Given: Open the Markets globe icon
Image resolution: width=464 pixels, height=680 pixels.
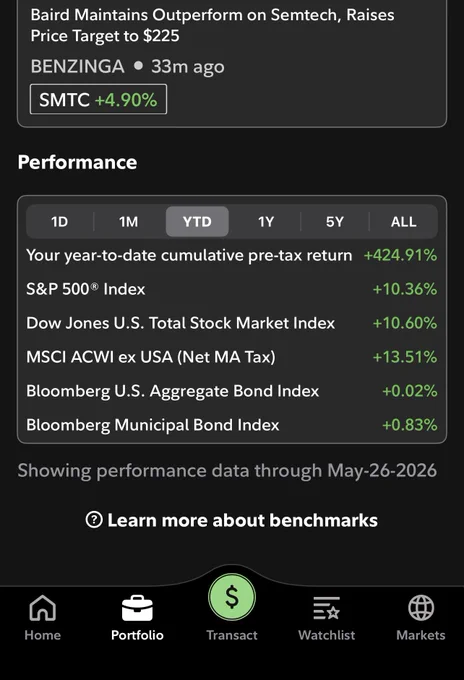Looking at the screenshot, I should (x=421, y=608).
